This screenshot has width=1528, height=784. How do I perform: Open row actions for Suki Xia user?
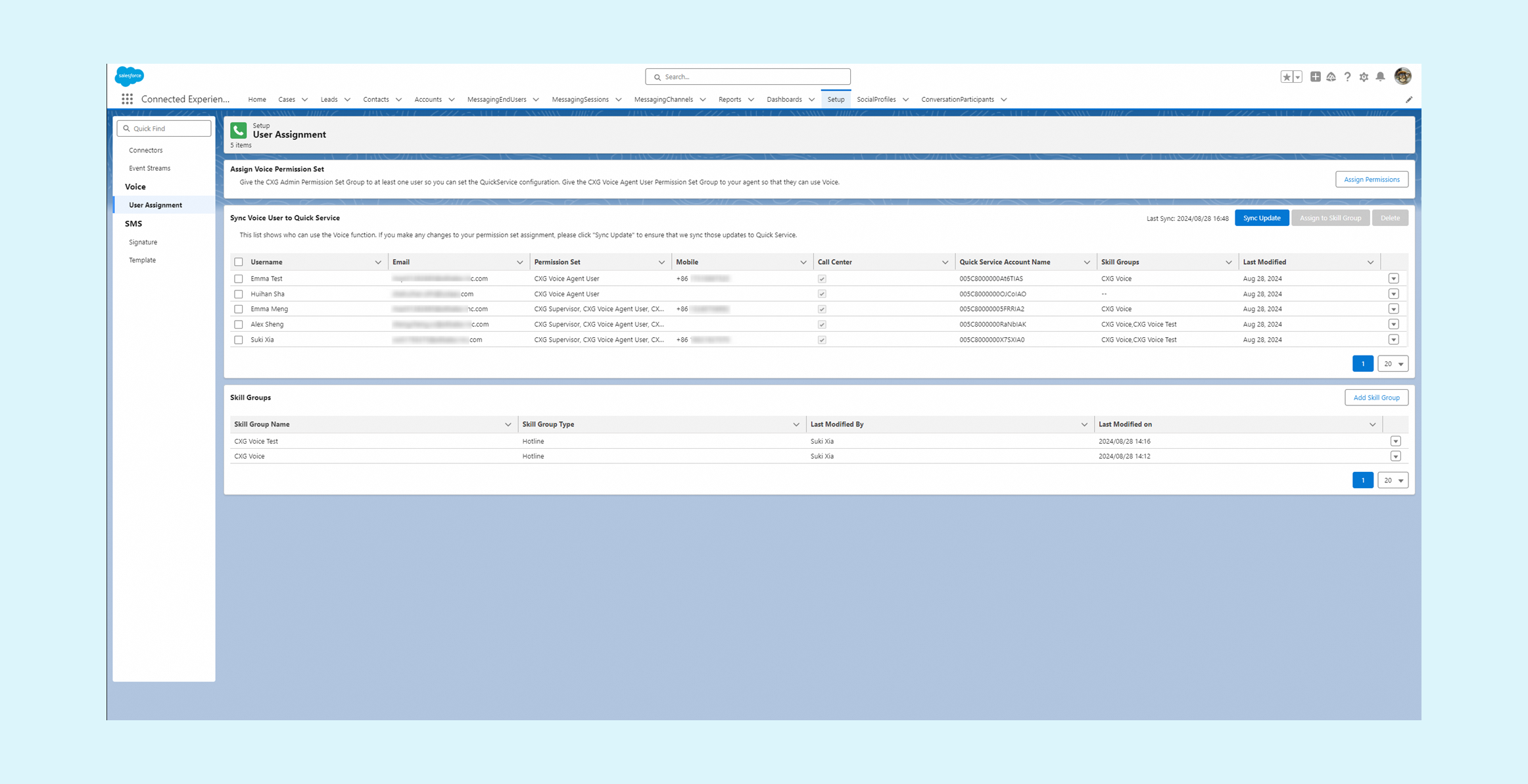[1393, 340]
